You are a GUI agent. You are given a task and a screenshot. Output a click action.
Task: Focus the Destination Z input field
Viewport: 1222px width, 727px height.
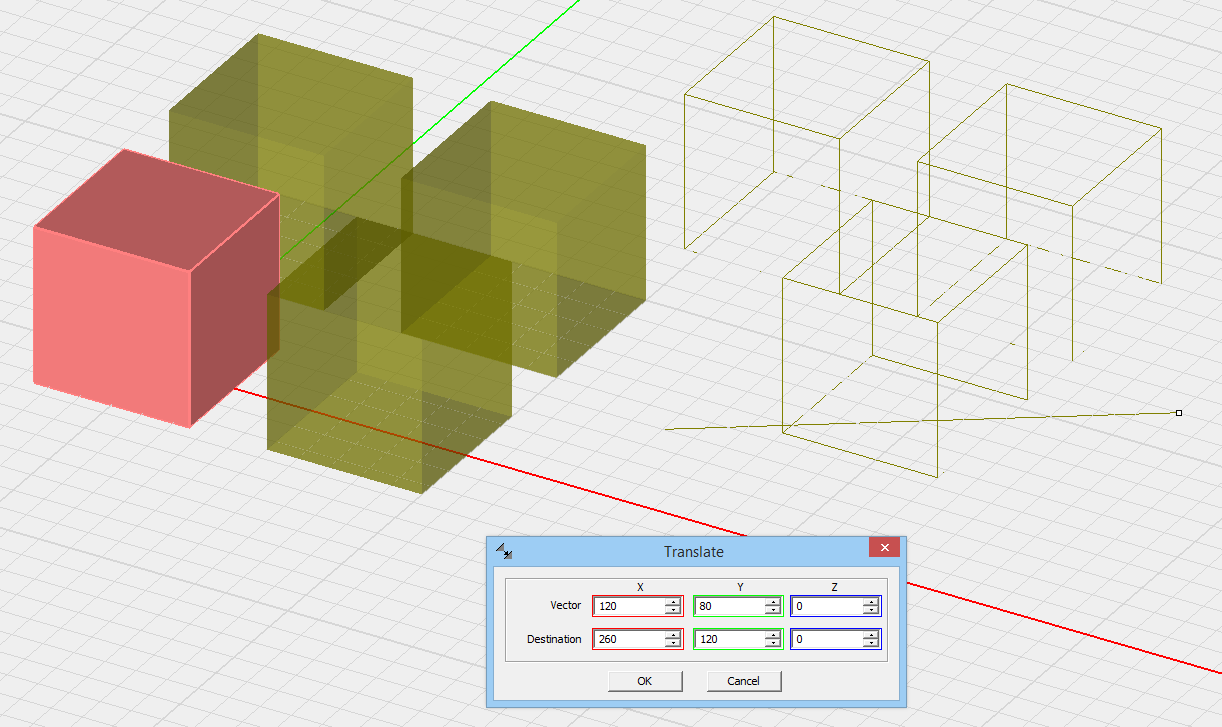[825, 639]
